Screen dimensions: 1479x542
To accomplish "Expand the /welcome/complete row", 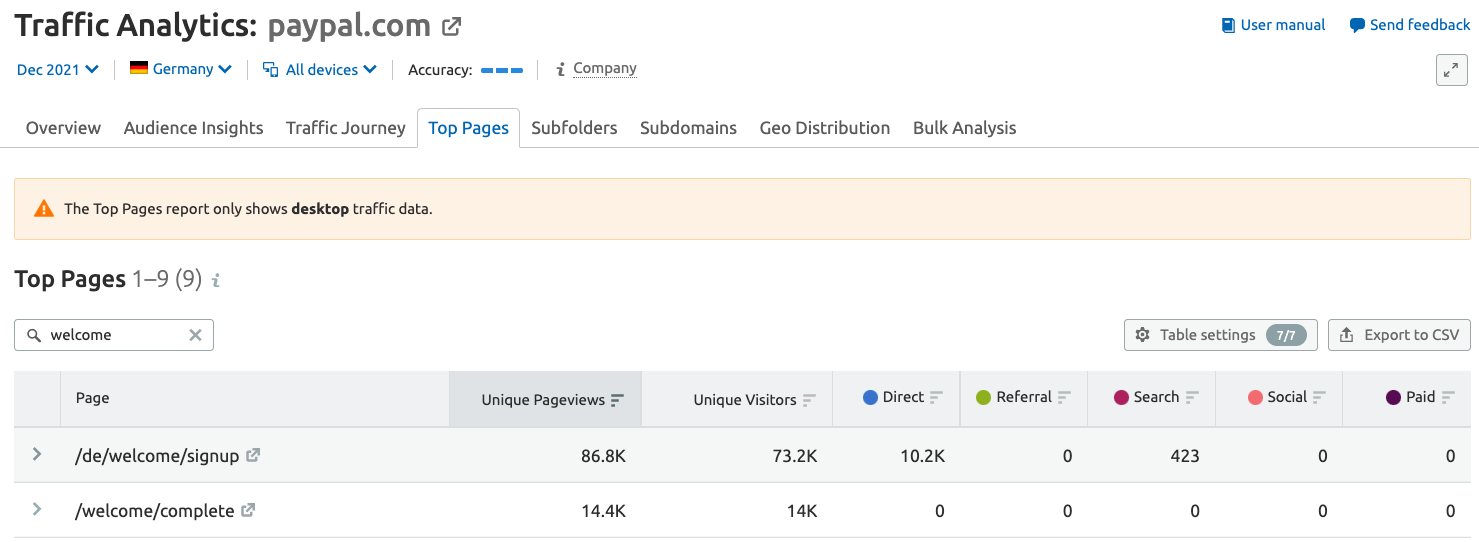I will click(x=37, y=509).
